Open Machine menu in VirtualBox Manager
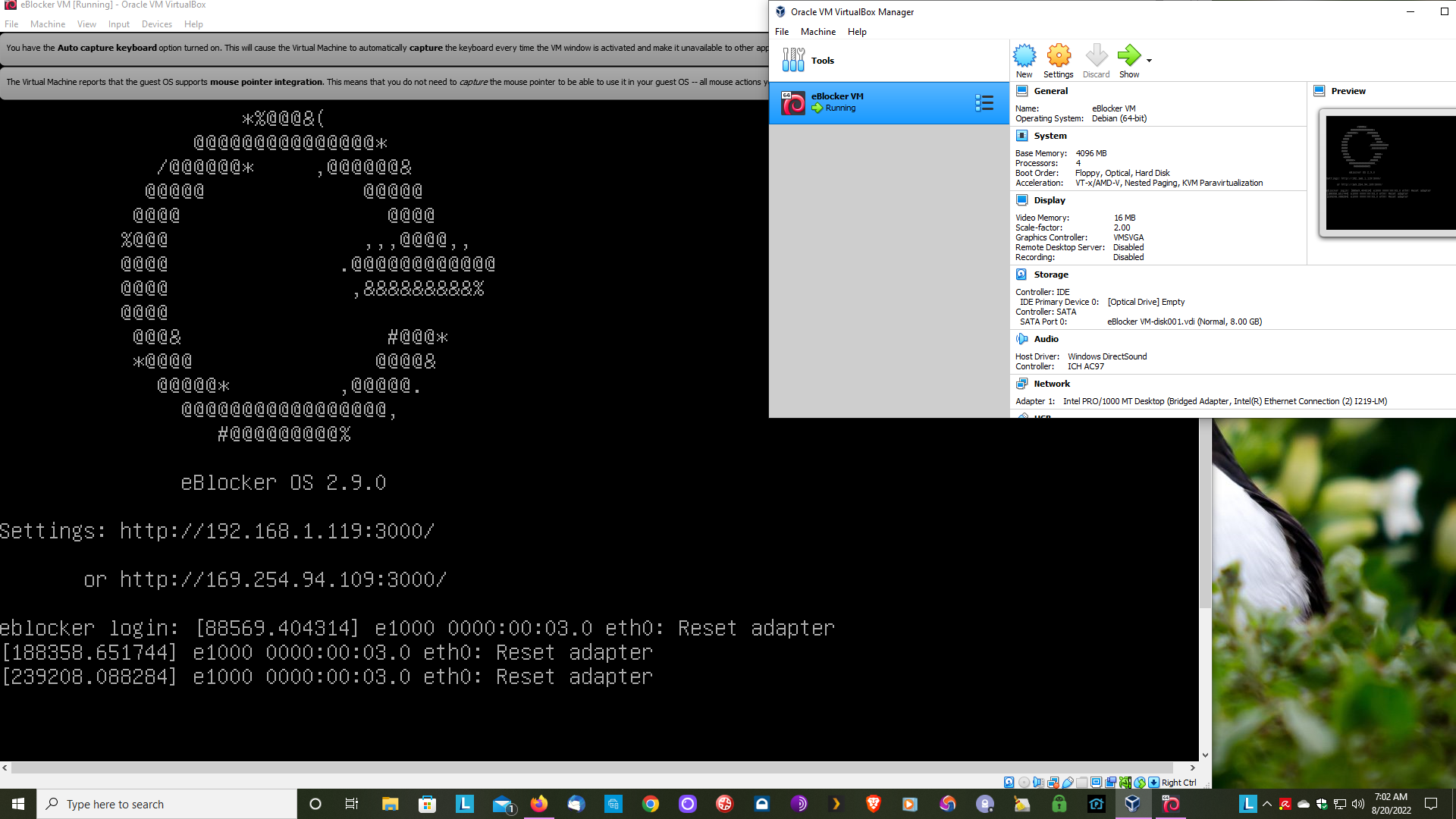This screenshot has height=819, width=1456. click(818, 32)
